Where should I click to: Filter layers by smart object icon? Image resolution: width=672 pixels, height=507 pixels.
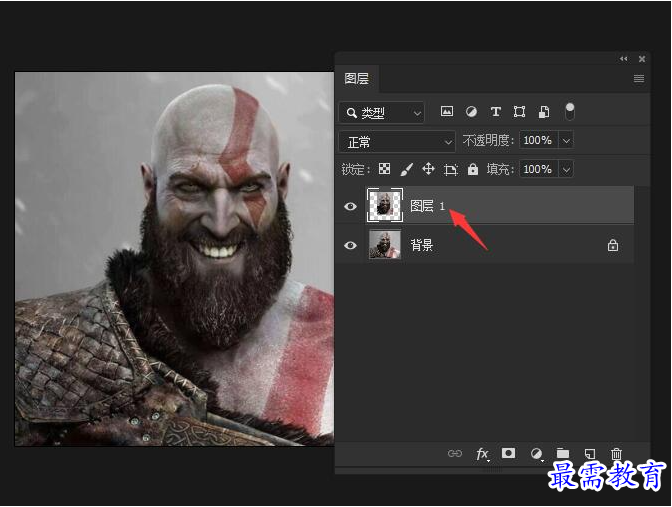(x=544, y=112)
